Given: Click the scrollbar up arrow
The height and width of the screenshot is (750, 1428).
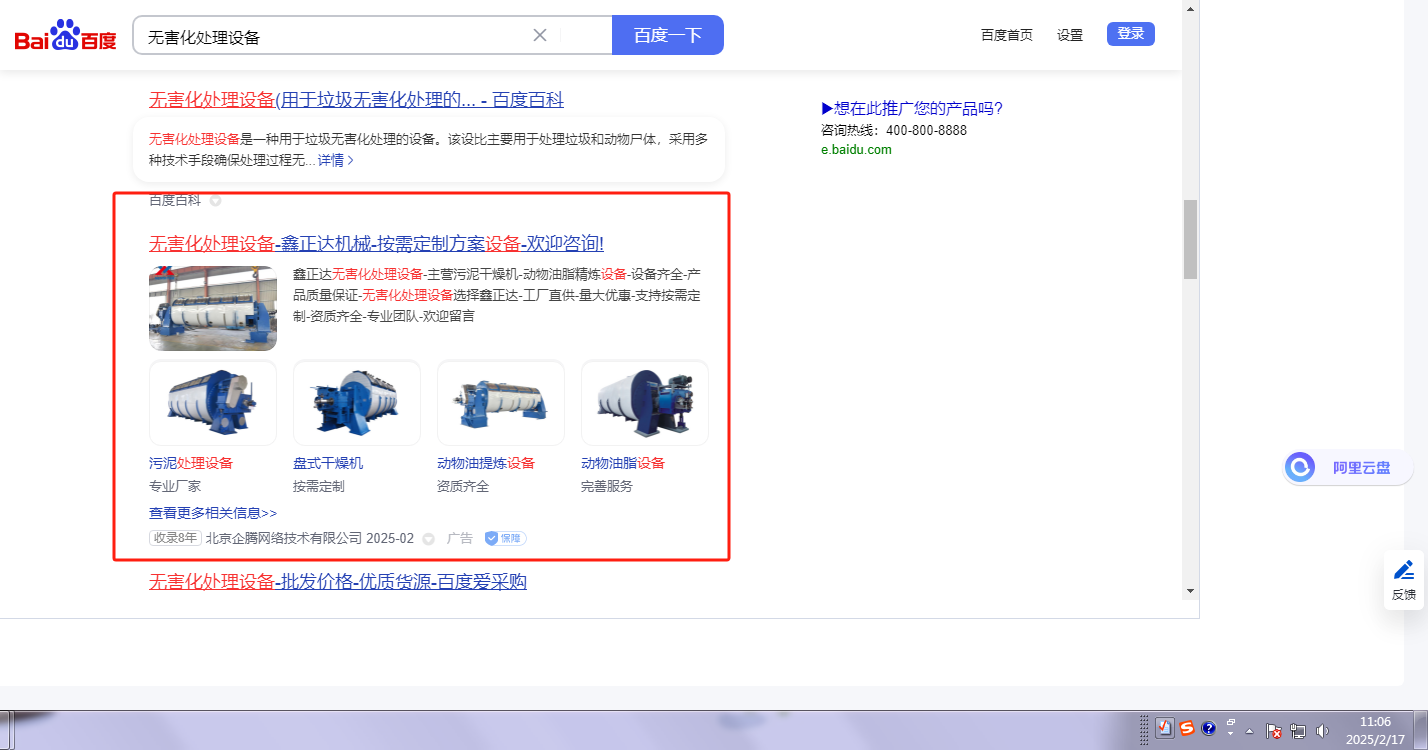Looking at the screenshot, I should (x=1190, y=8).
